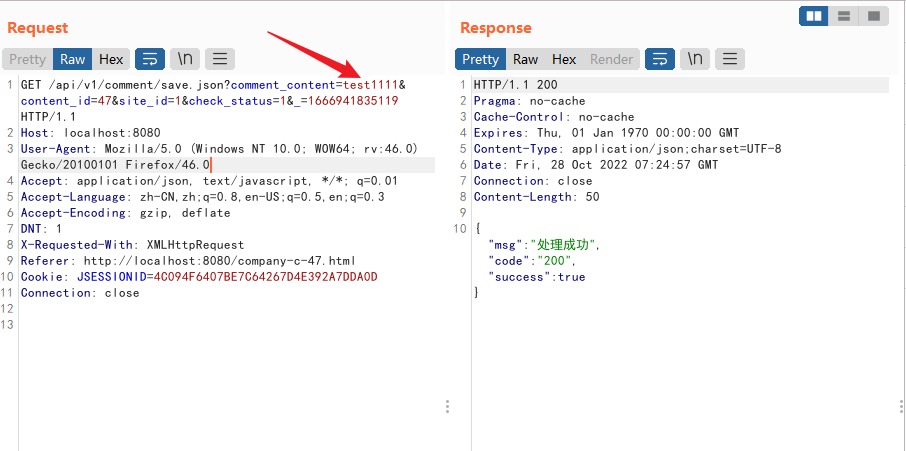Click the Date: Fri, 28 Oct 2022 line
Screen dimensions: 906x451
point(596,165)
